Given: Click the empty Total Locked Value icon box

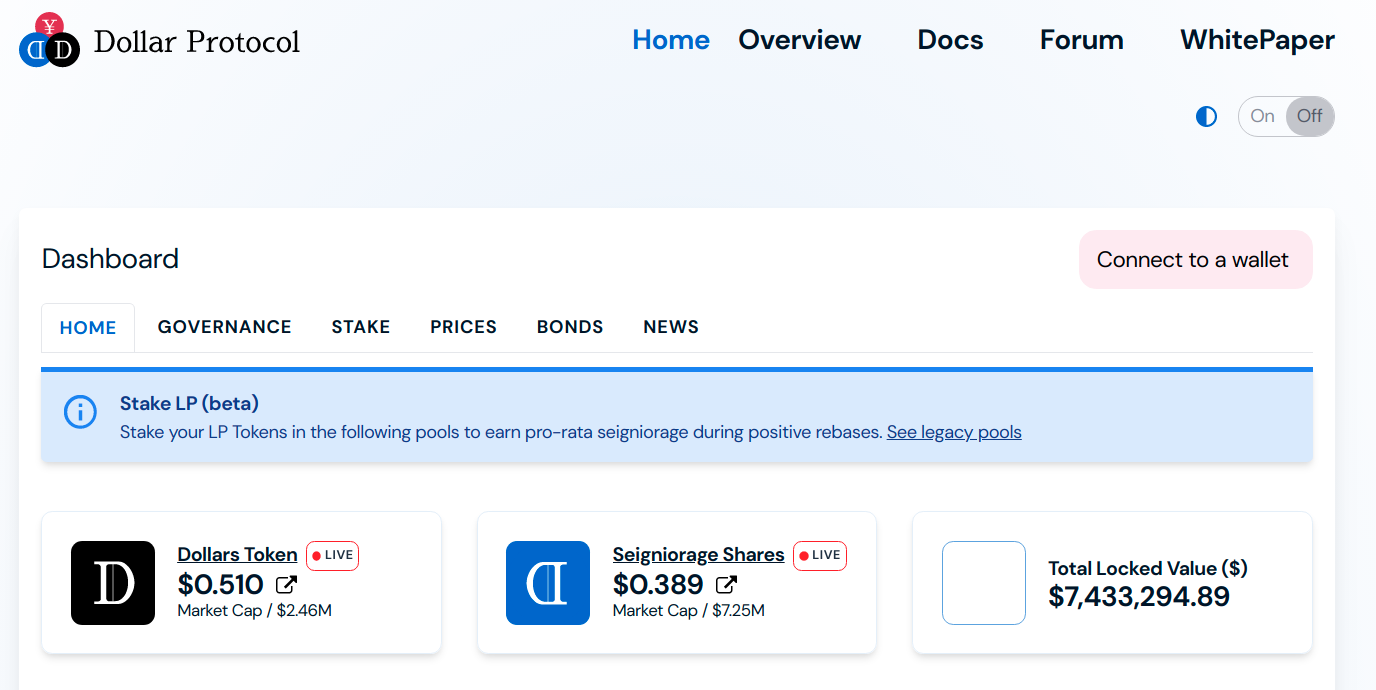Looking at the screenshot, I should [x=984, y=583].
